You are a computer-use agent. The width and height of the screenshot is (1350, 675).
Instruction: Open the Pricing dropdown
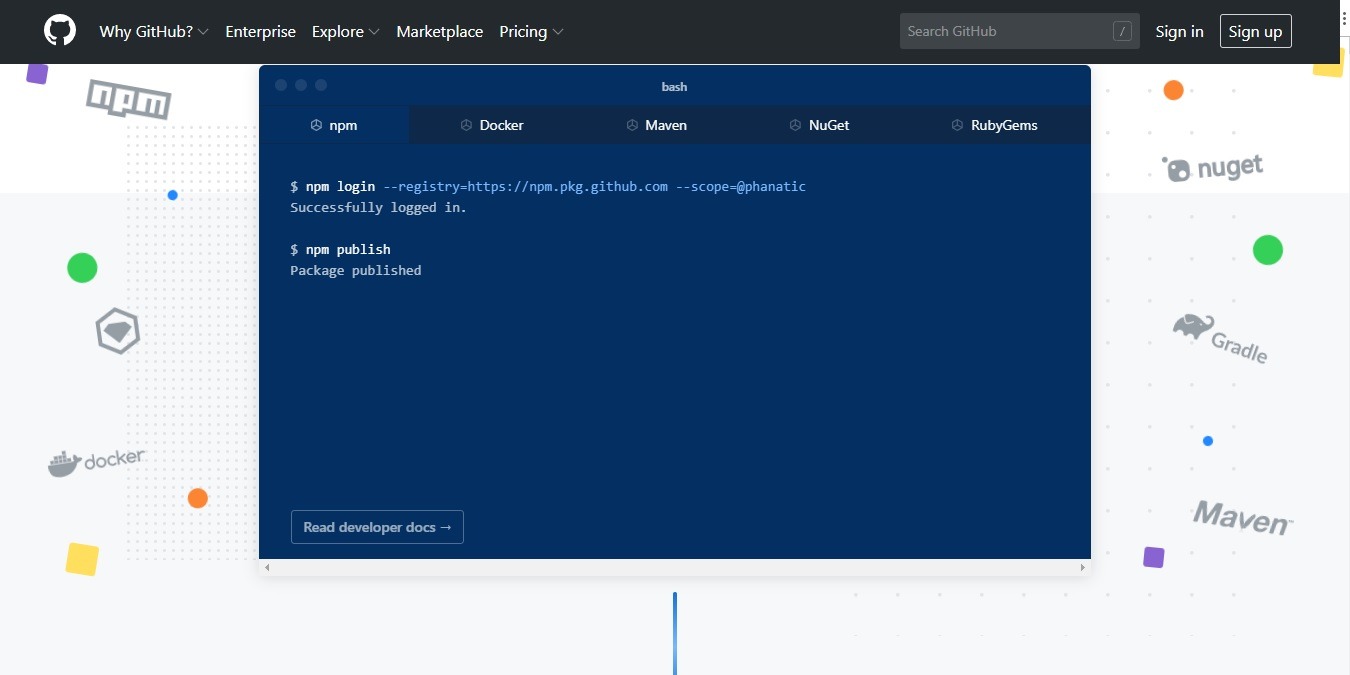coord(530,31)
